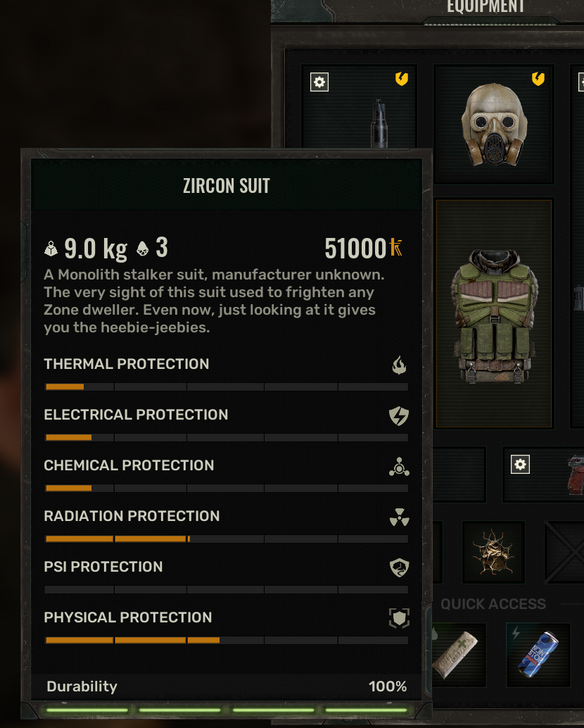Click the yellow shield badge on the gas mask slot
Image resolution: width=584 pixels, height=728 pixels.
click(538, 79)
